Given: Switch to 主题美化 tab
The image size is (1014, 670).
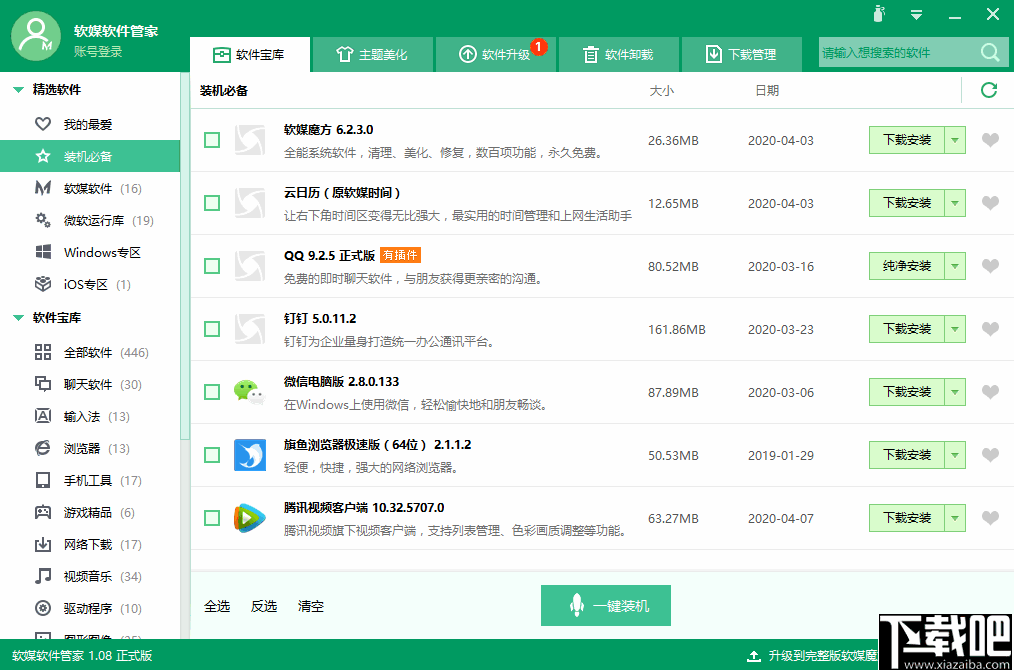Looking at the screenshot, I should [372, 54].
